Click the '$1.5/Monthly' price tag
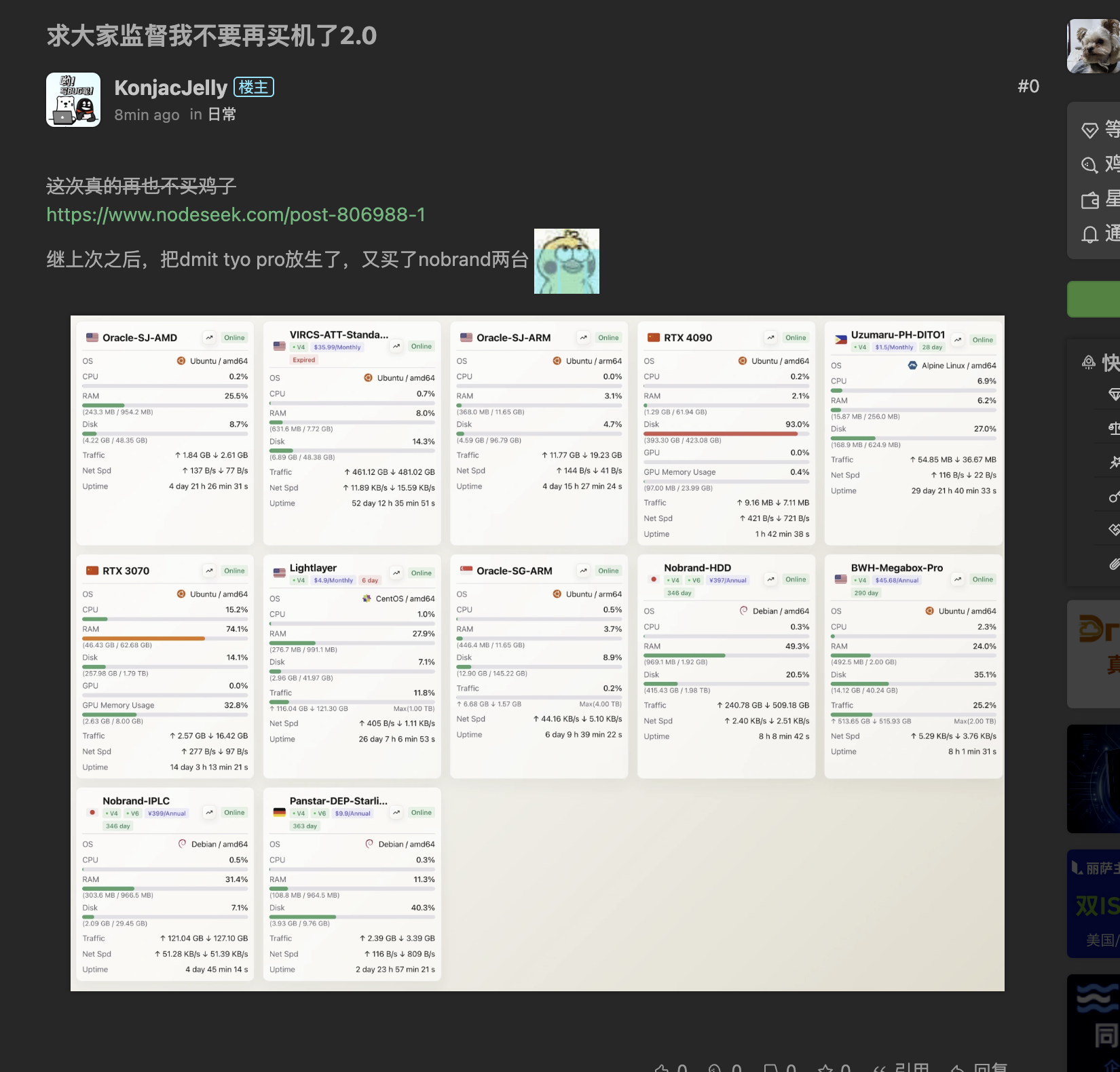The width and height of the screenshot is (1120, 1072). click(x=894, y=347)
